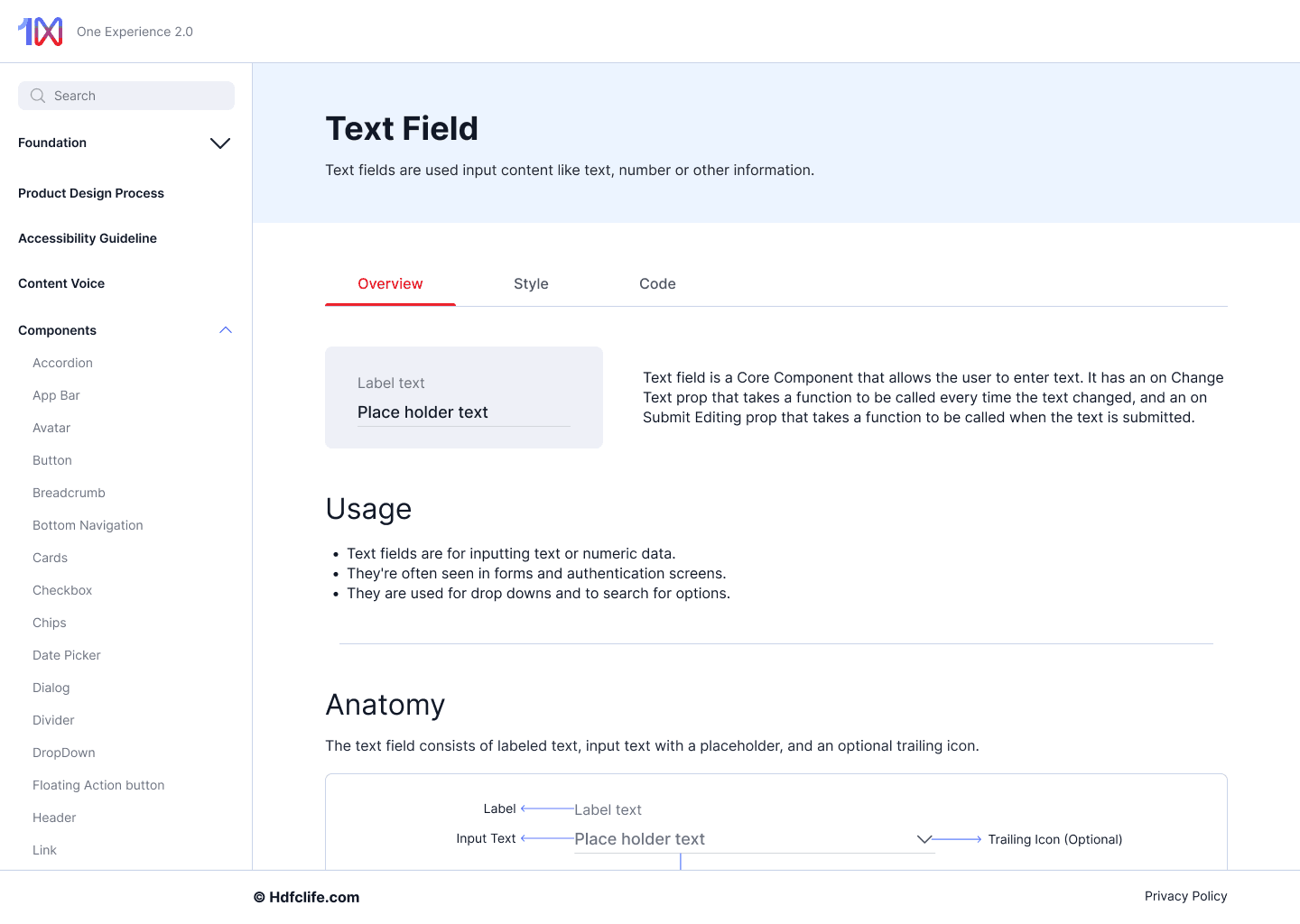Expand the Foundation section chevron

tap(220, 143)
